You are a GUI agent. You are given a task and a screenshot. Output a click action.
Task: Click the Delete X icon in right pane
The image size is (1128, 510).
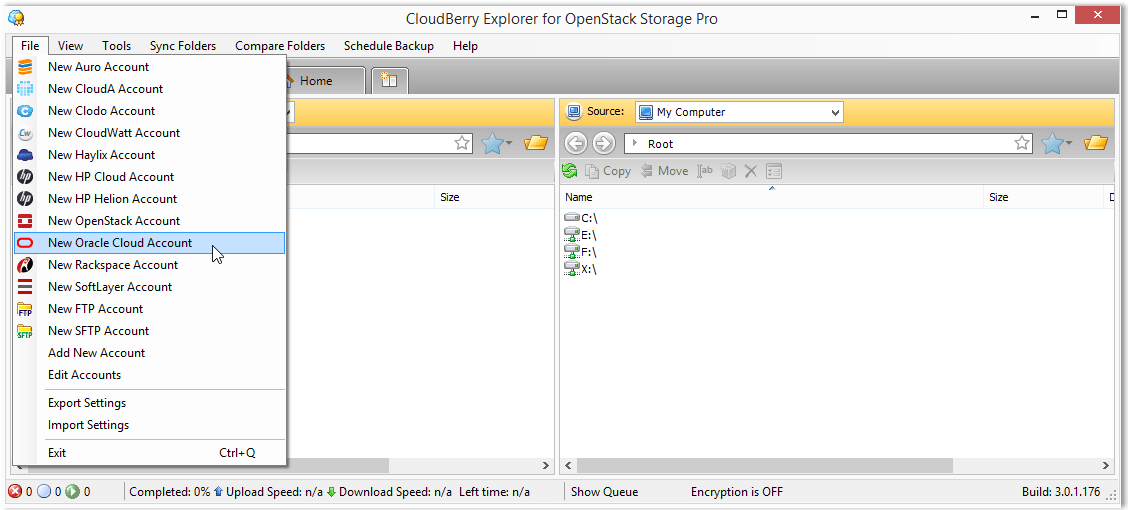(x=750, y=171)
